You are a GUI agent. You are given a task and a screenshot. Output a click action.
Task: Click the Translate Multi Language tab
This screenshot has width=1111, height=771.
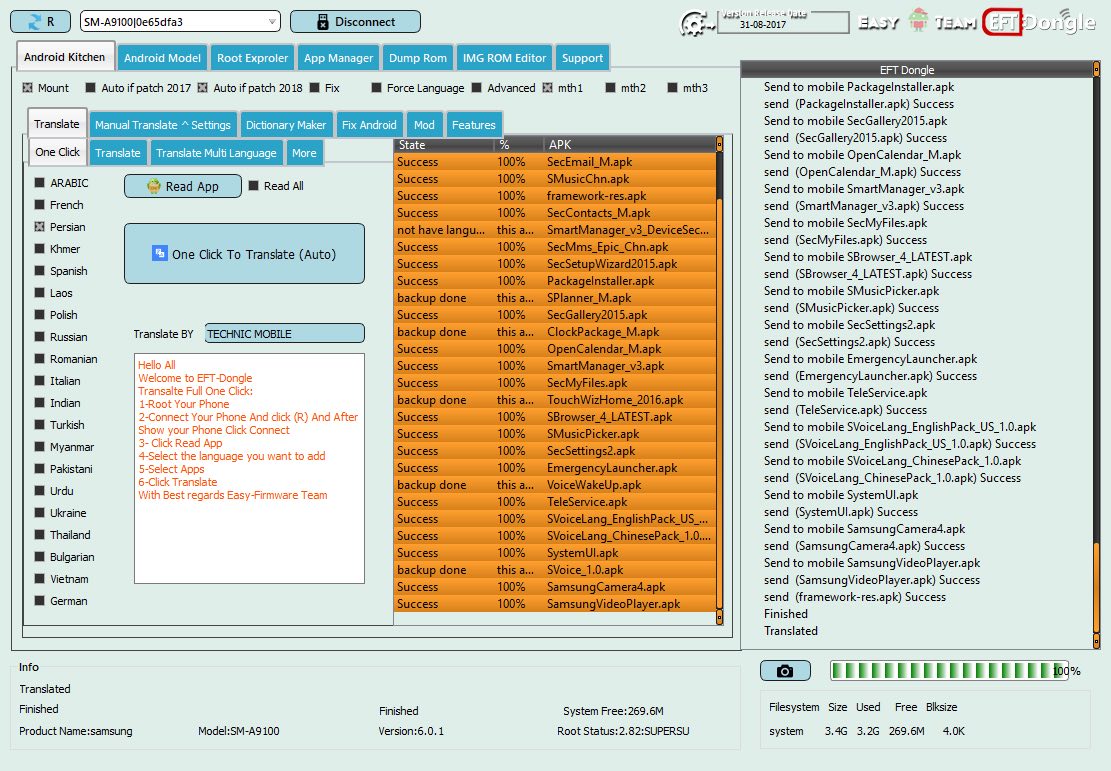coord(216,153)
